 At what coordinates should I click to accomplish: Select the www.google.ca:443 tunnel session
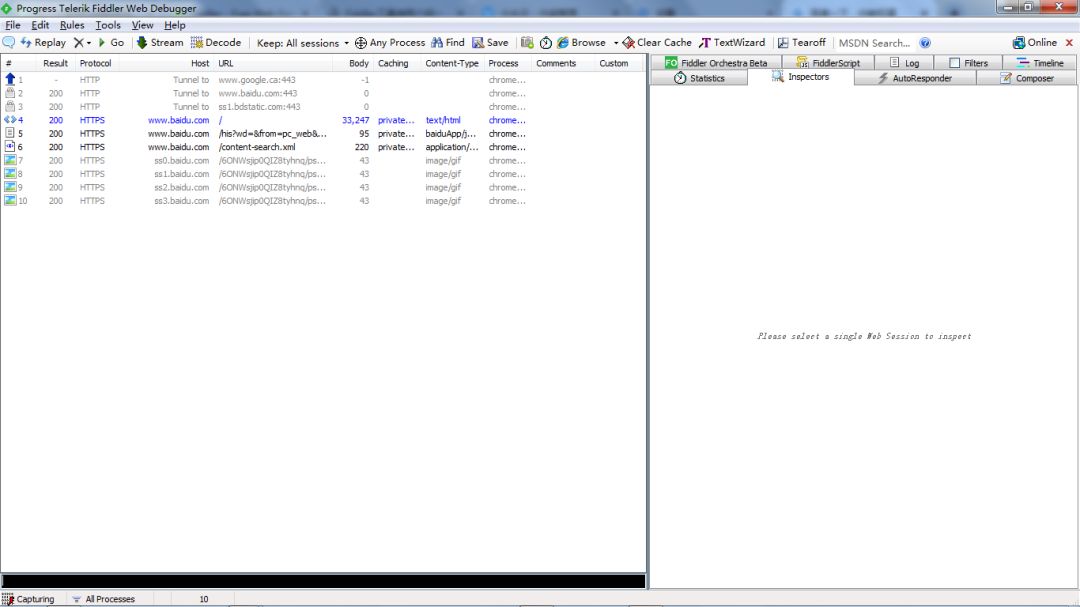pyautogui.click(x=323, y=80)
